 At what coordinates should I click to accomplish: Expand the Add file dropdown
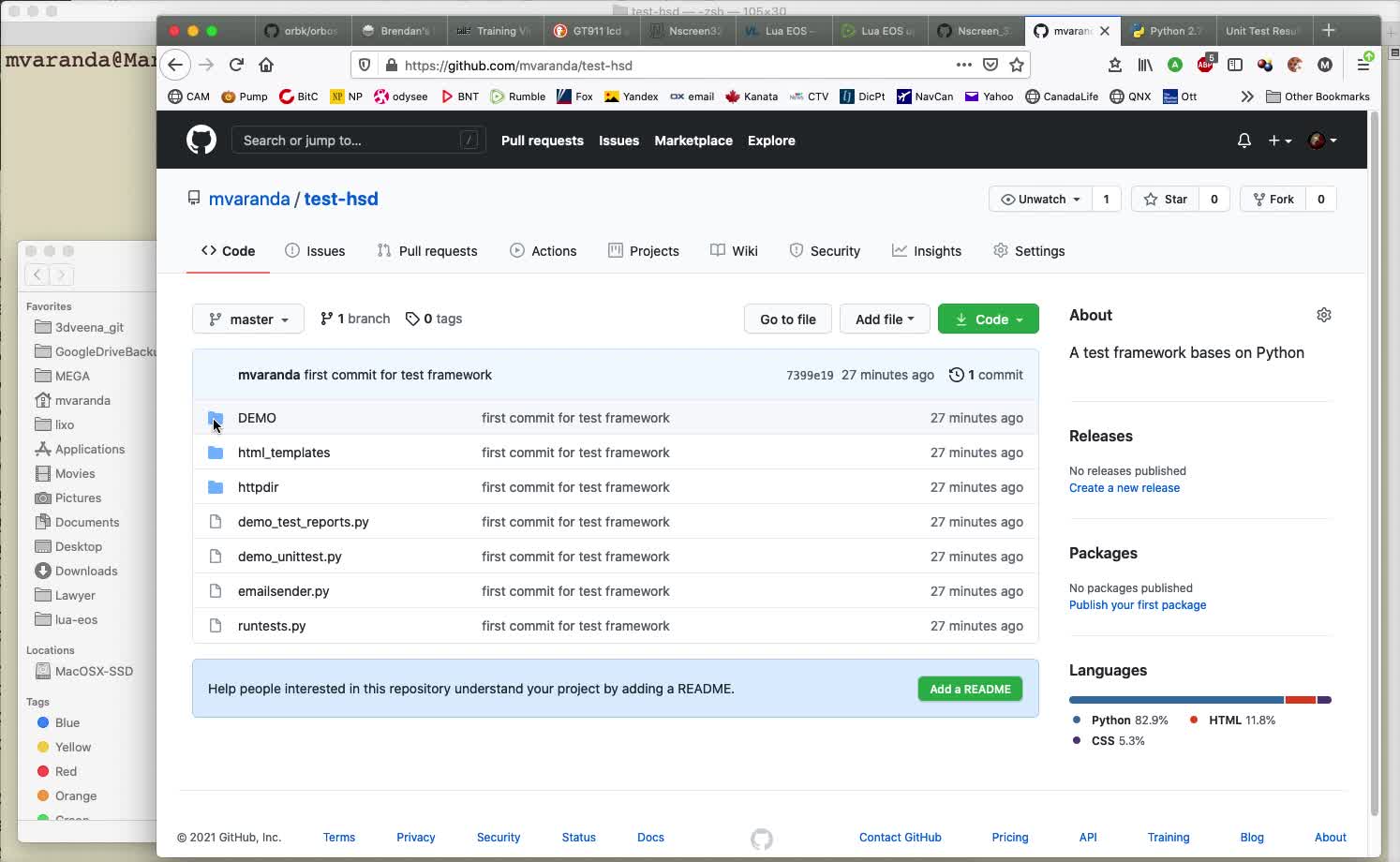tap(884, 319)
